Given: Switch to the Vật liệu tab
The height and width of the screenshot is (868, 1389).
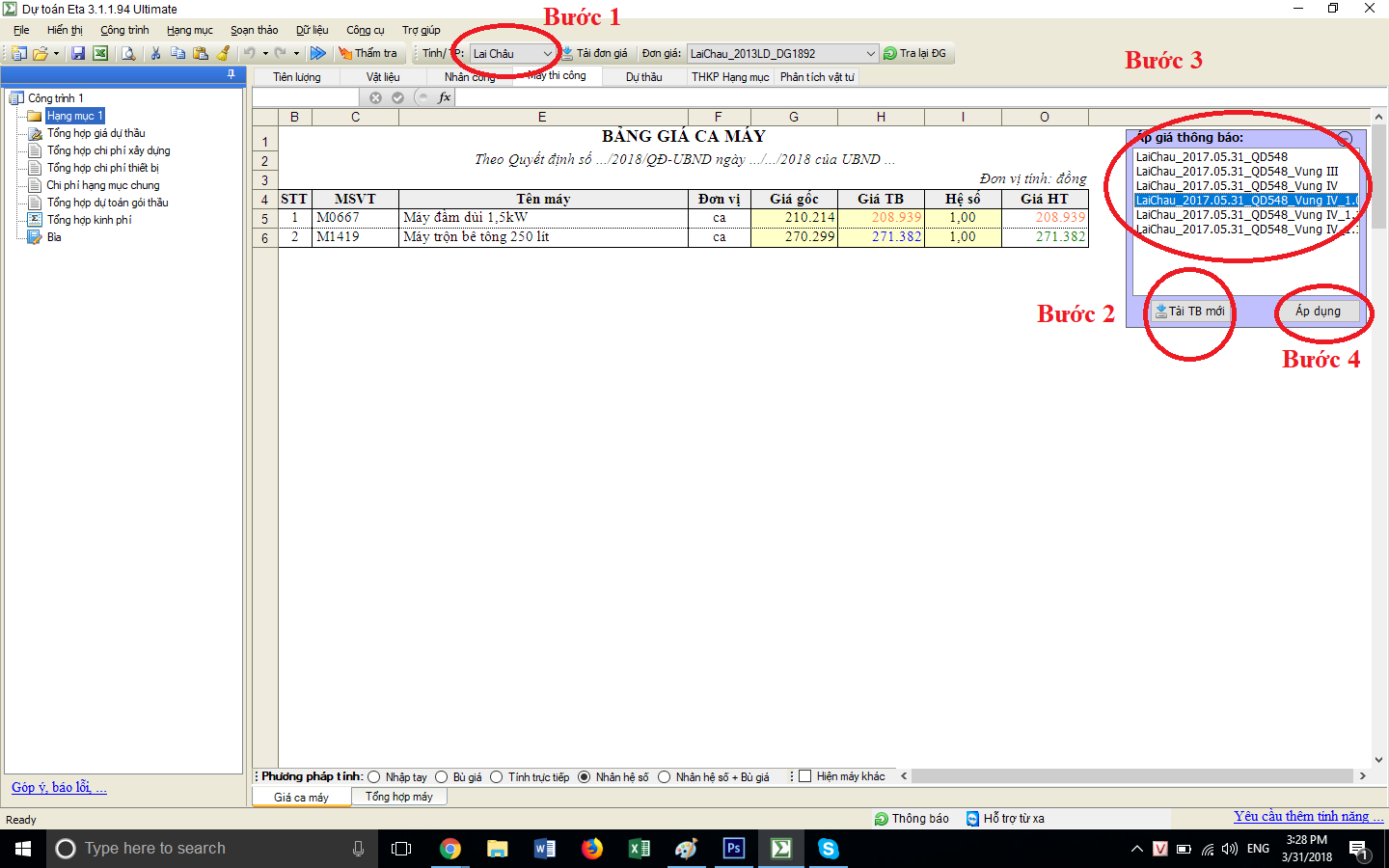Looking at the screenshot, I should [x=382, y=77].
